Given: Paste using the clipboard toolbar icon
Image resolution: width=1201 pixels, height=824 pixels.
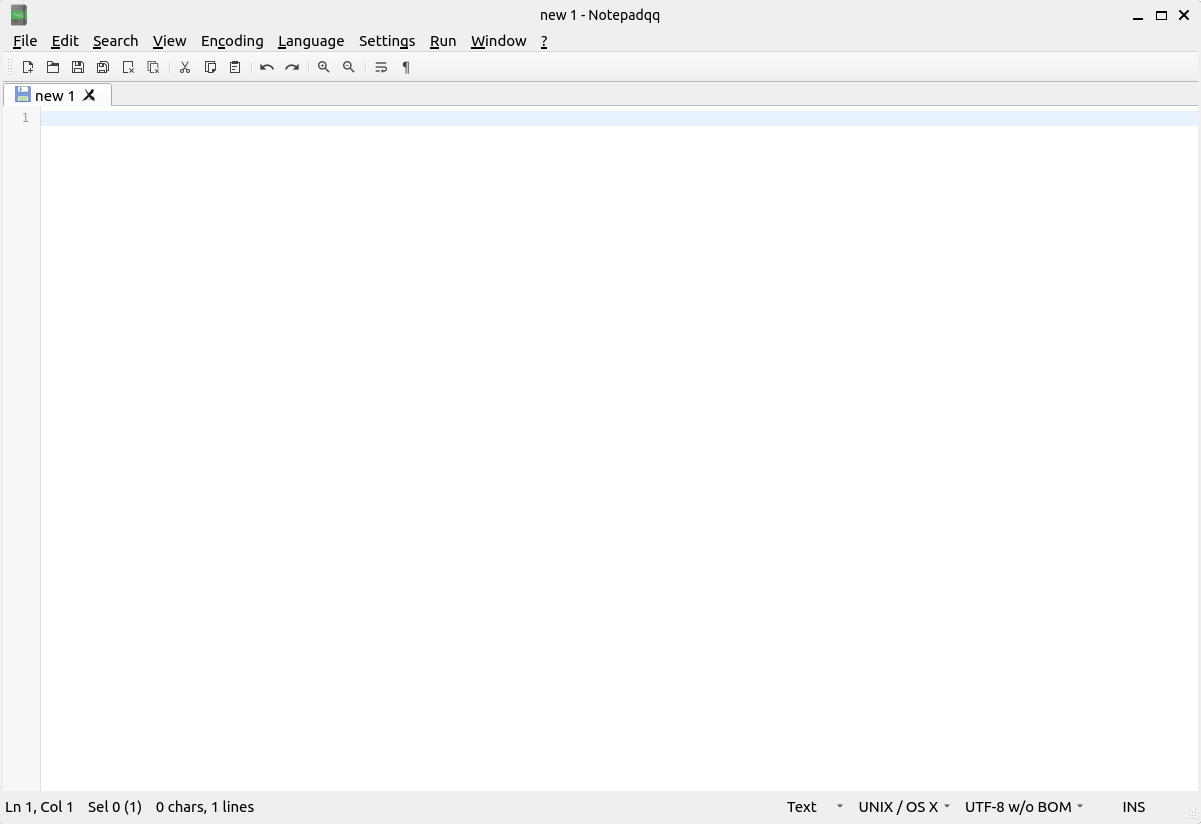Looking at the screenshot, I should click(235, 67).
